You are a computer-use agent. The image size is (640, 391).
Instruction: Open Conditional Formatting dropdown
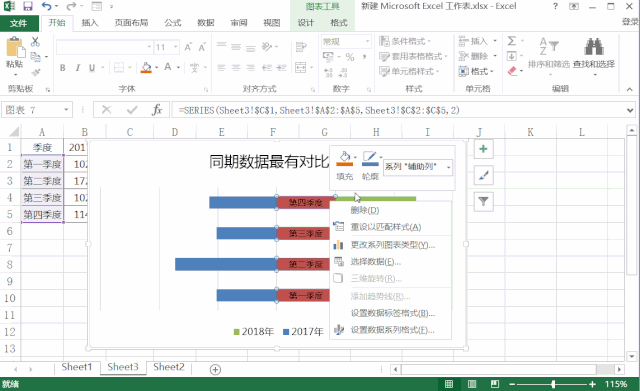click(405, 41)
